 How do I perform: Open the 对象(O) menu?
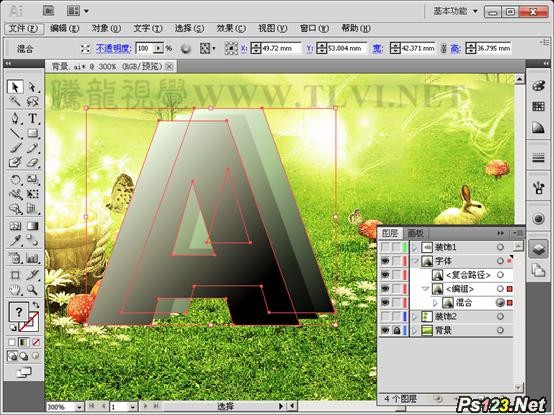[106, 28]
